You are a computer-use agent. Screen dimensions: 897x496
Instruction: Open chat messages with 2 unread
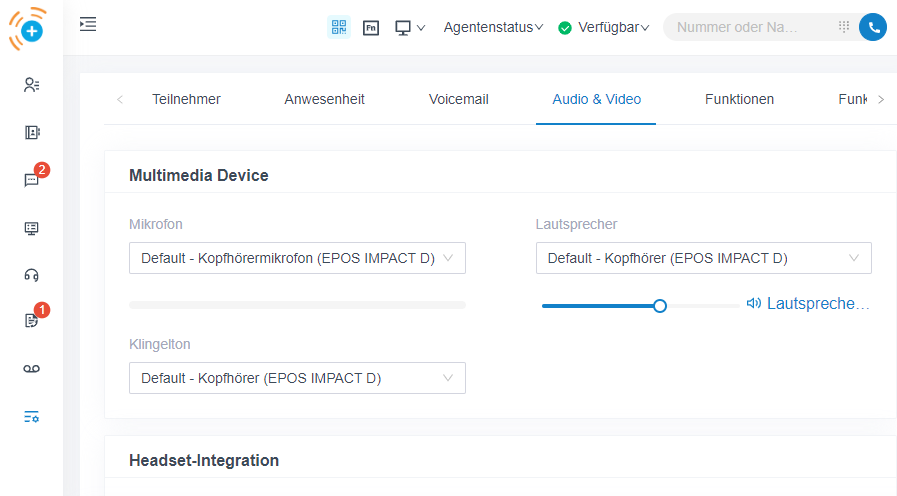point(31,180)
